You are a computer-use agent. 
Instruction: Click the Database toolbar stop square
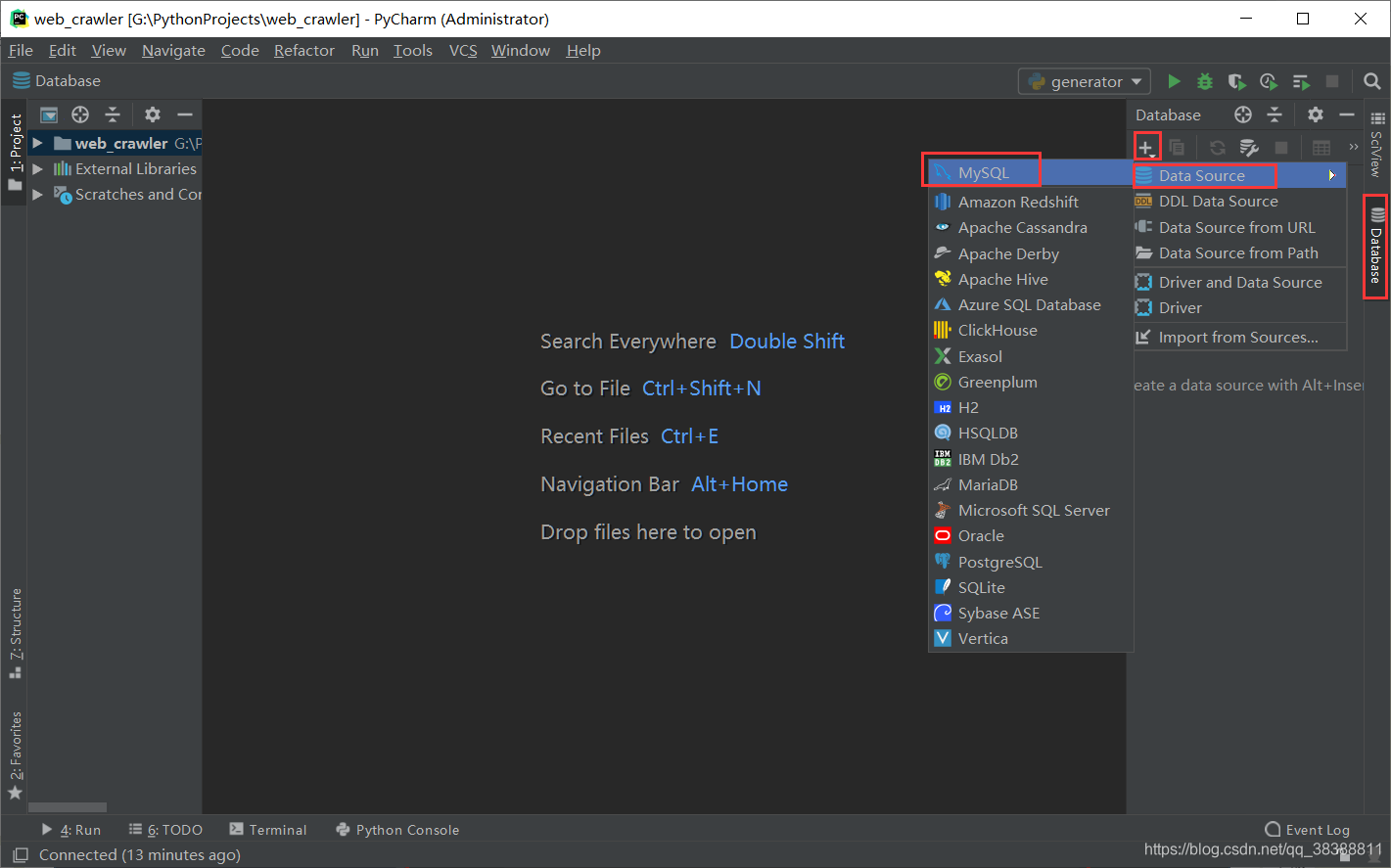(1281, 147)
